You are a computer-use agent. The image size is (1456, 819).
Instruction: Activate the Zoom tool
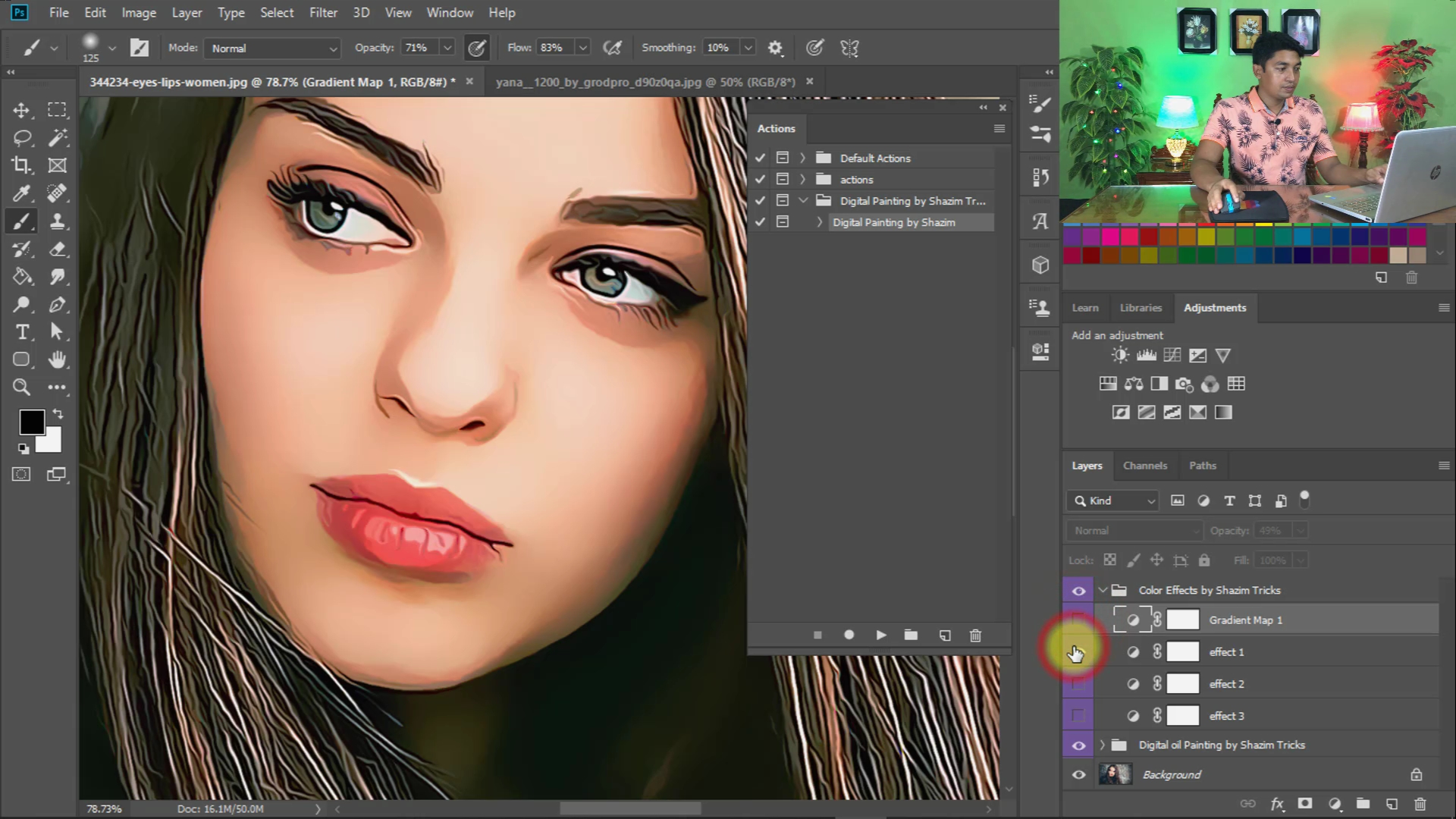pyautogui.click(x=22, y=388)
